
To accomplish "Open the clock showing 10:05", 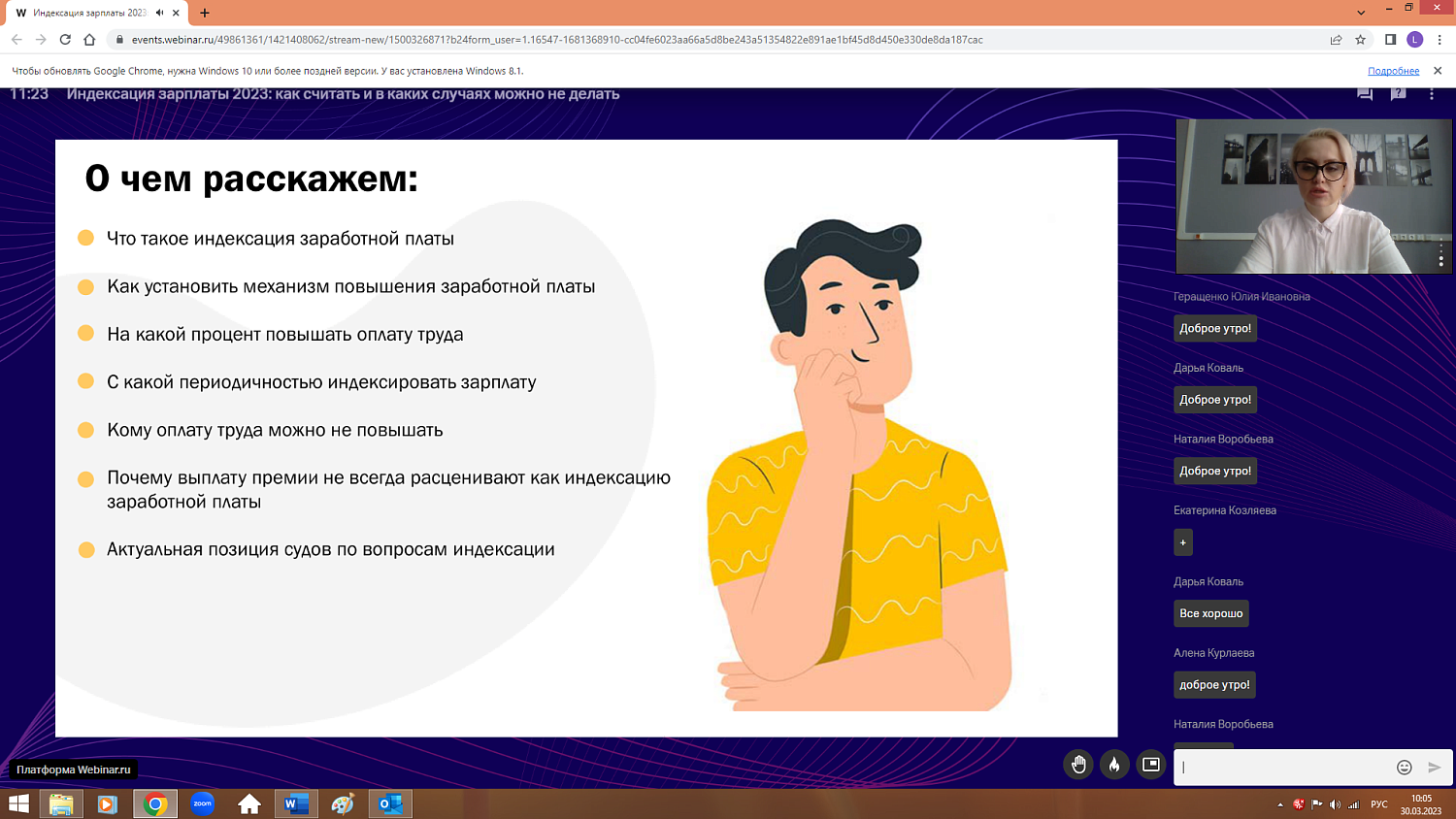I will pos(1421,804).
